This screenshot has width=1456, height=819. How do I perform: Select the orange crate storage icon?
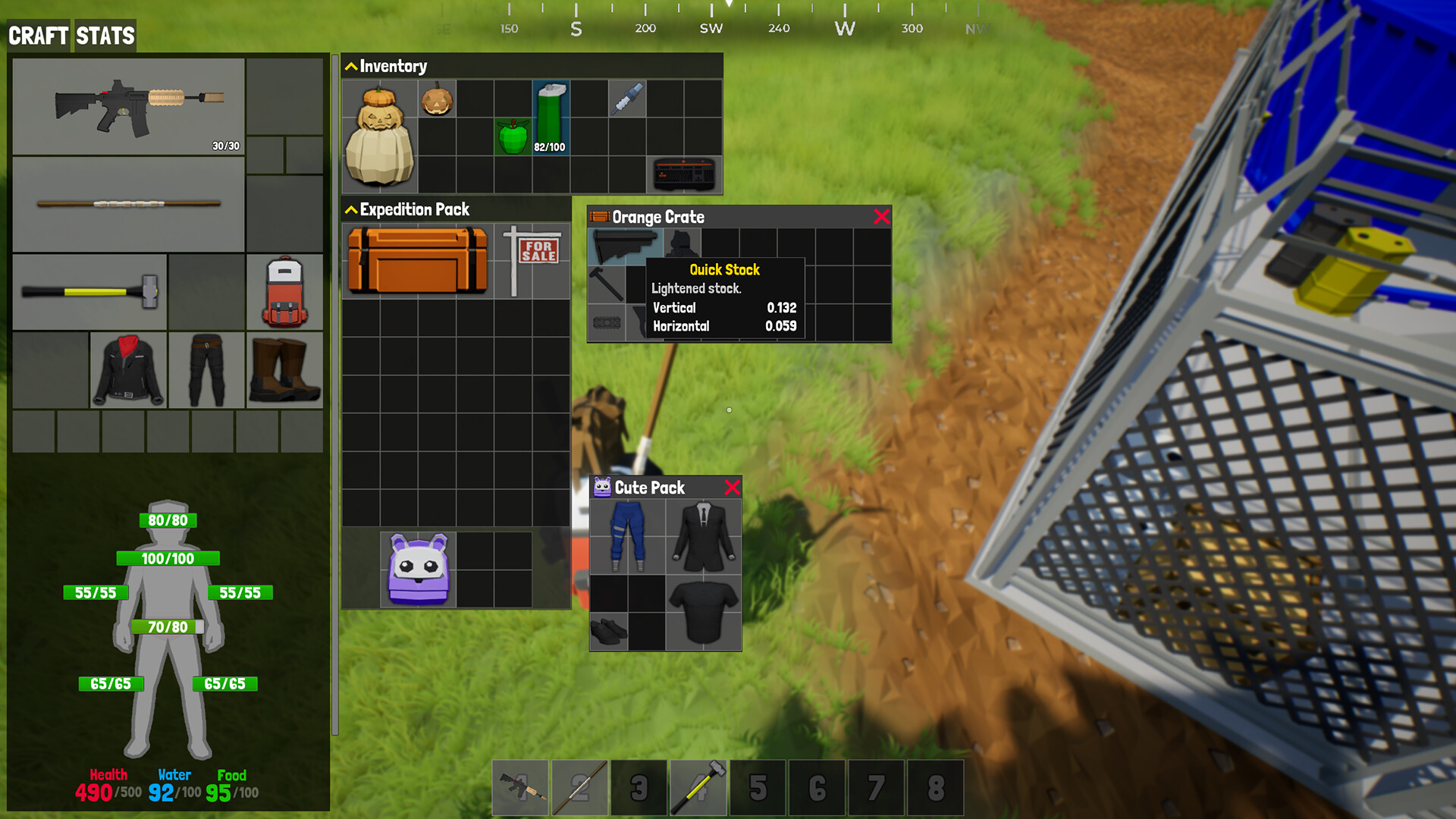pyautogui.click(x=598, y=216)
